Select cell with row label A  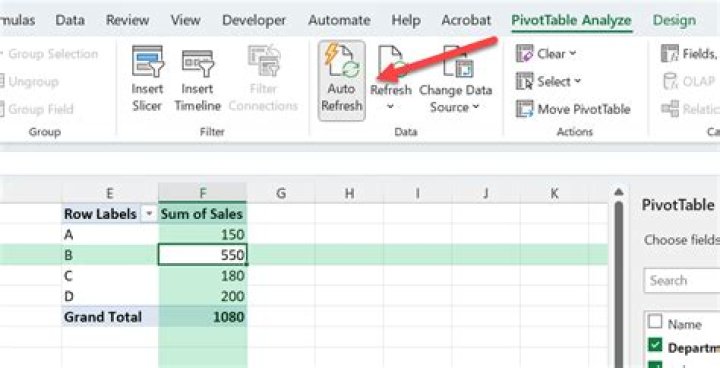[110, 235]
